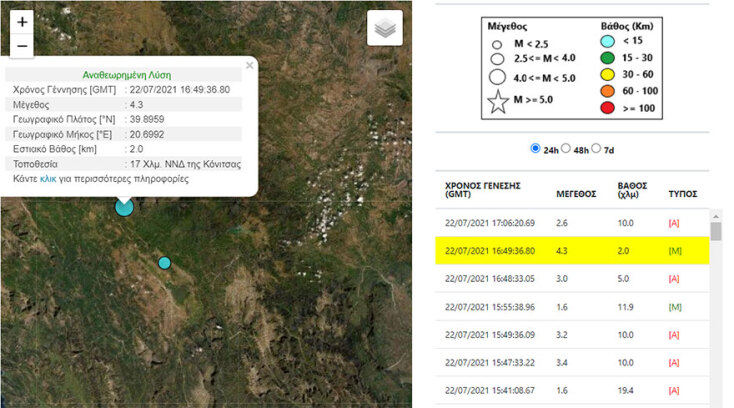Open the map layers switcher

coord(385,29)
